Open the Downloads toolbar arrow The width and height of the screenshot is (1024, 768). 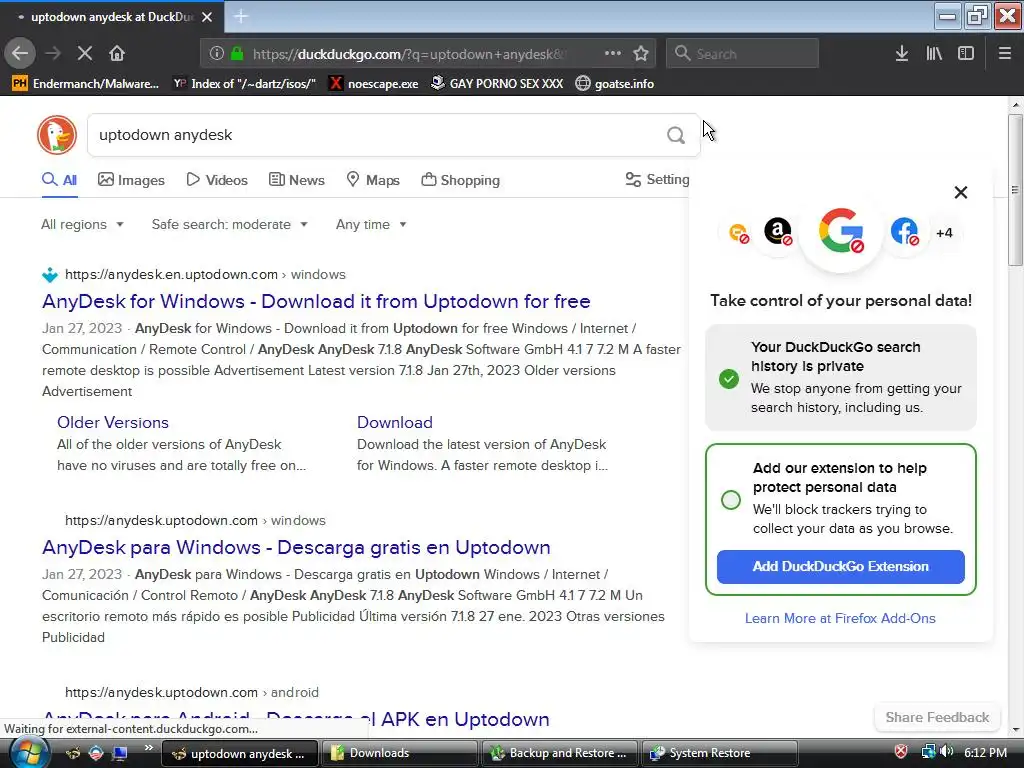pyautogui.click(x=902, y=54)
